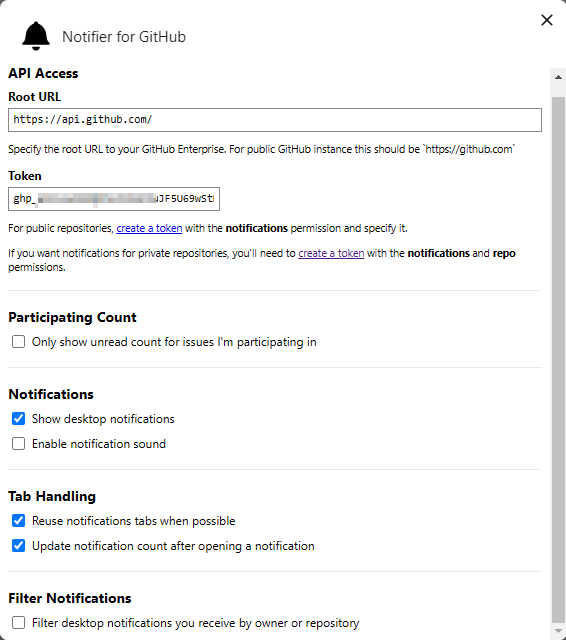Click the Notifier for GitHub title text

coord(124,37)
